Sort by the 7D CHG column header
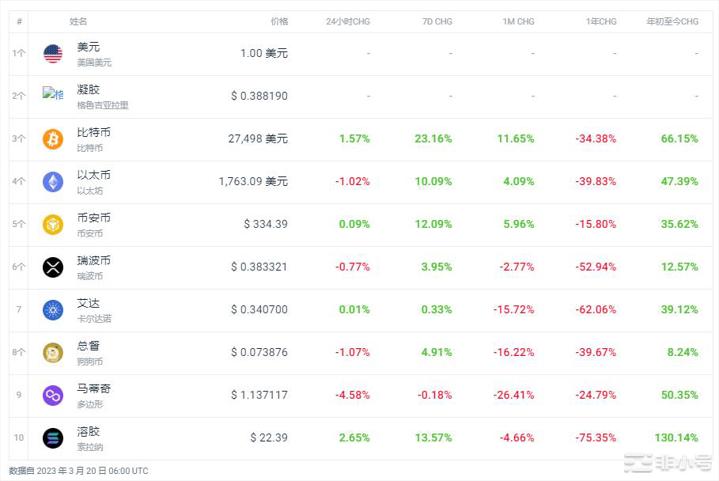 pos(437,22)
